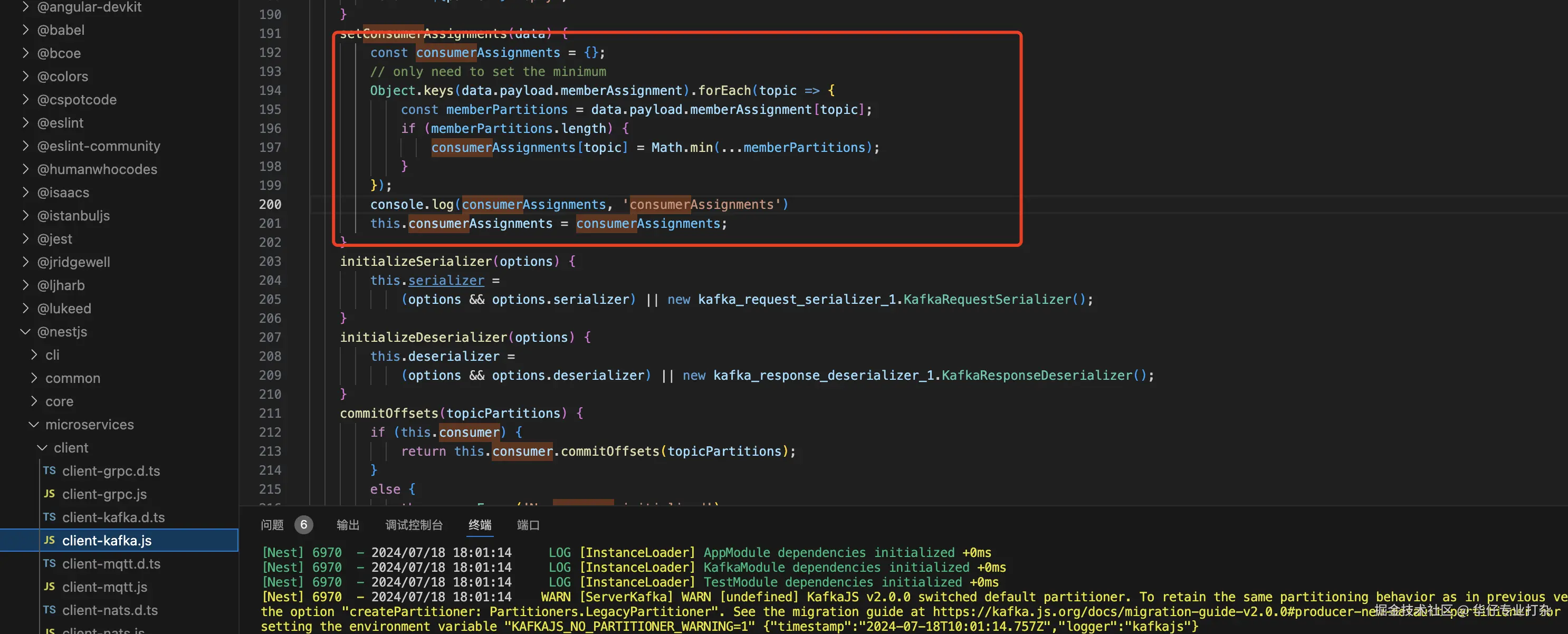Click the TS icon of client-nats.d.ts
Viewport: 1568px width, 634px height.
point(49,610)
